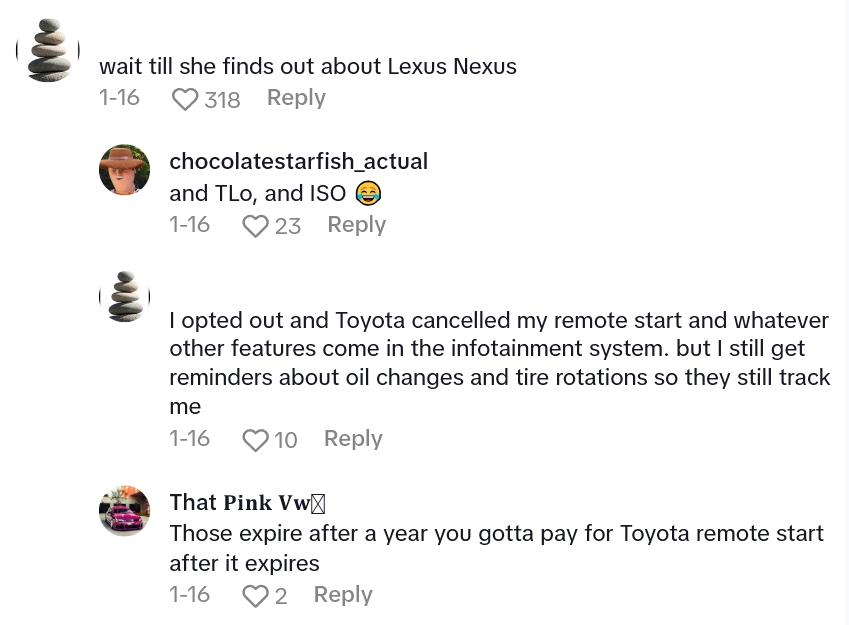Image resolution: width=849 pixels, height=625 pixels.
Task: Open chocolatestarfish_actual's cowboy hat avatar
Action: click(x=125, y=170)
